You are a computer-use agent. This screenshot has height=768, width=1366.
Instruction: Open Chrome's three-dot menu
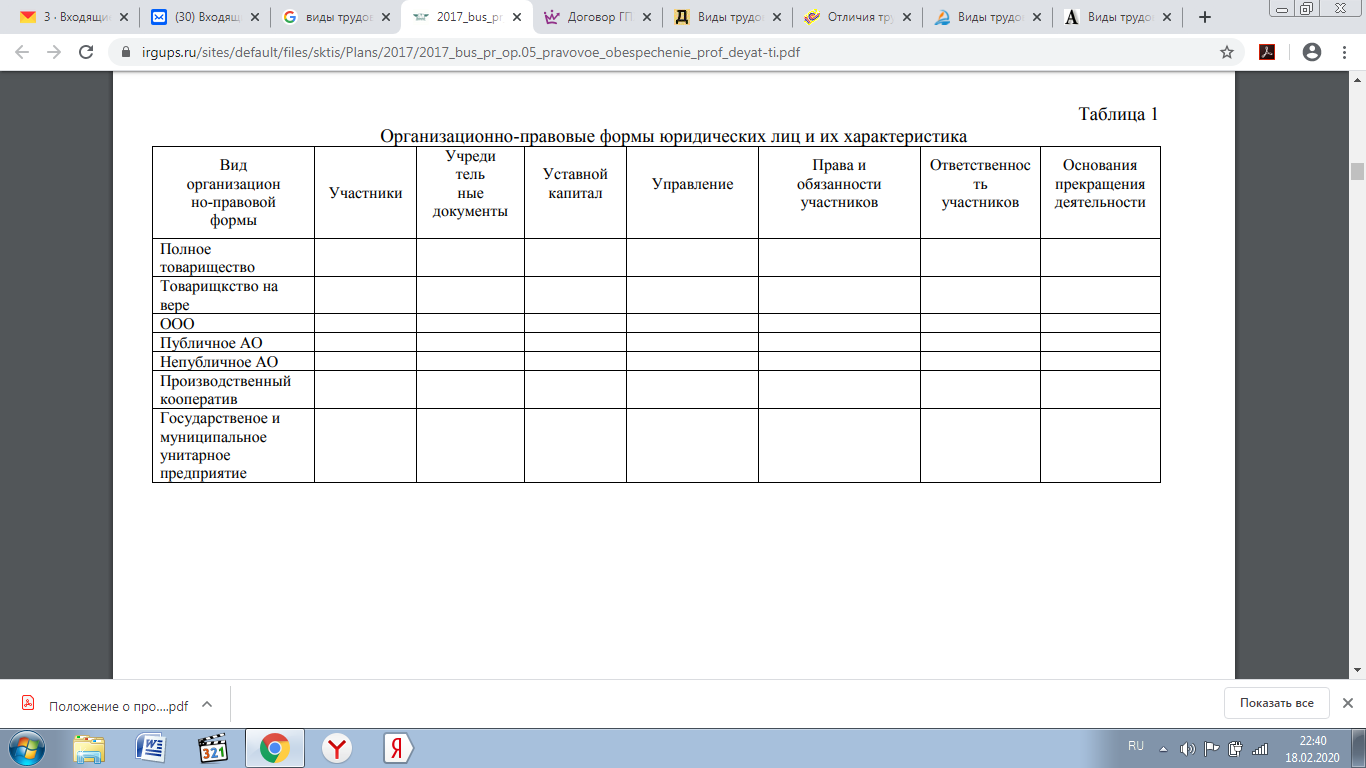click(x=1345, y=52)
